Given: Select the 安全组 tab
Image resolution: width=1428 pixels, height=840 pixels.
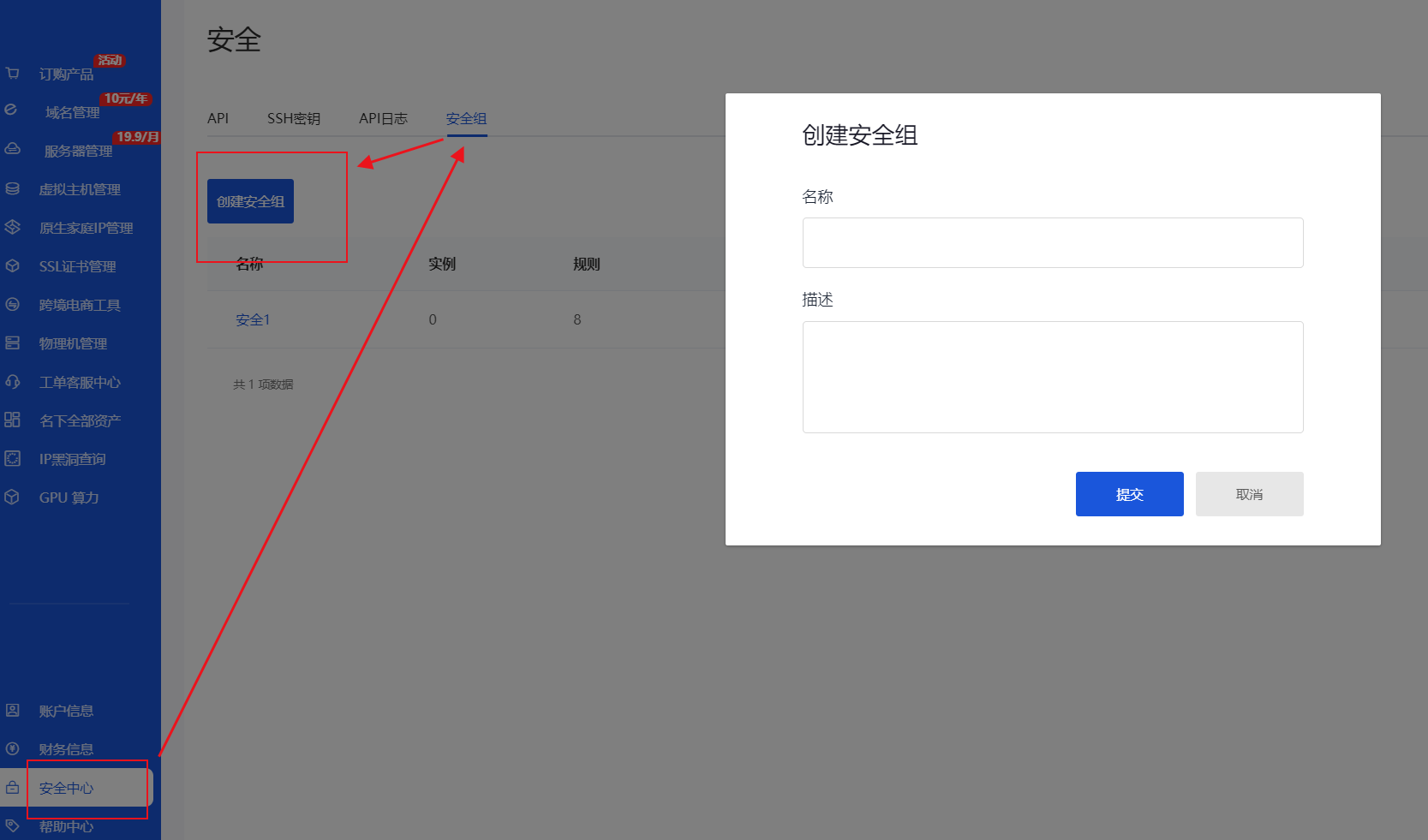Looking at the screenshot, I should [x=466, y=118].
